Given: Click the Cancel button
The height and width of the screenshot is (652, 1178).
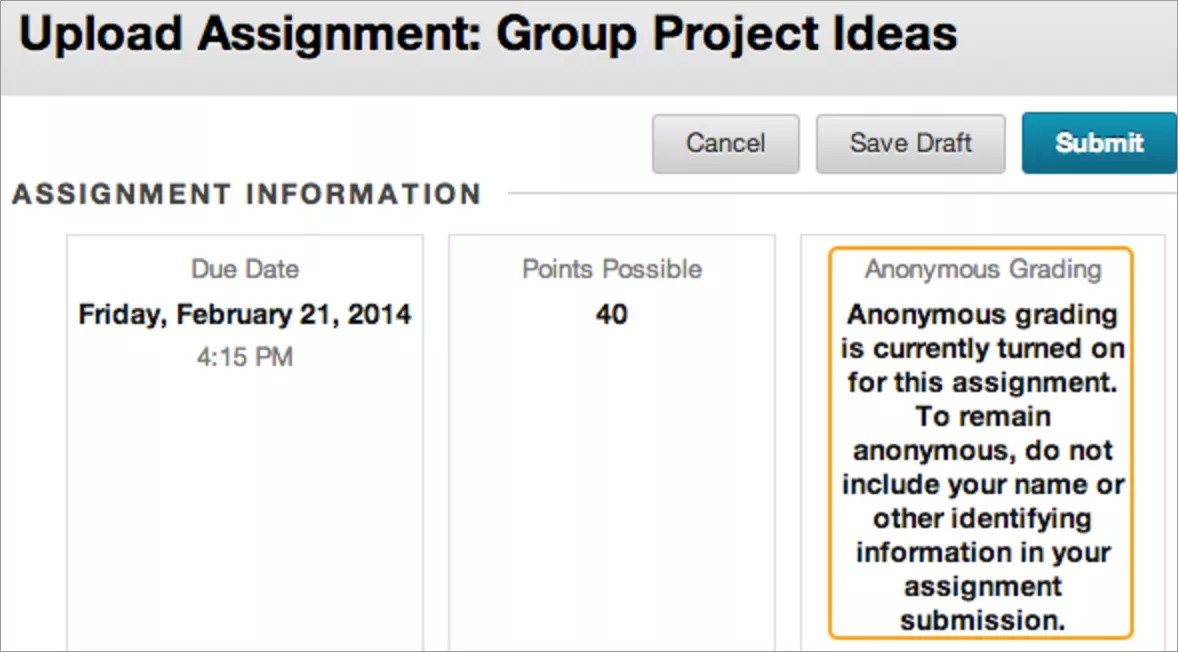Looking at the screenshot, I should pyautogui.click(x=725, y=143).
